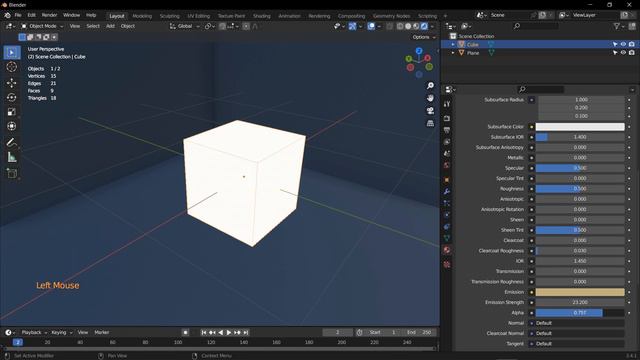Select the Transform tool
Image resolution: width=640 pixels, height=360 pixels.
12,126
